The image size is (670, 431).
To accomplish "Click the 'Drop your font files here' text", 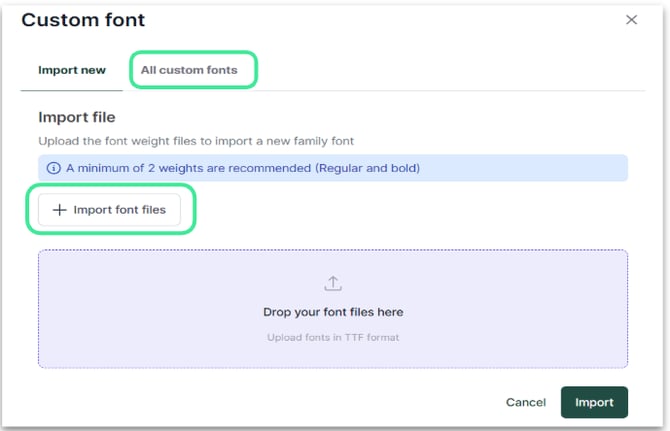I will [333, 312].
